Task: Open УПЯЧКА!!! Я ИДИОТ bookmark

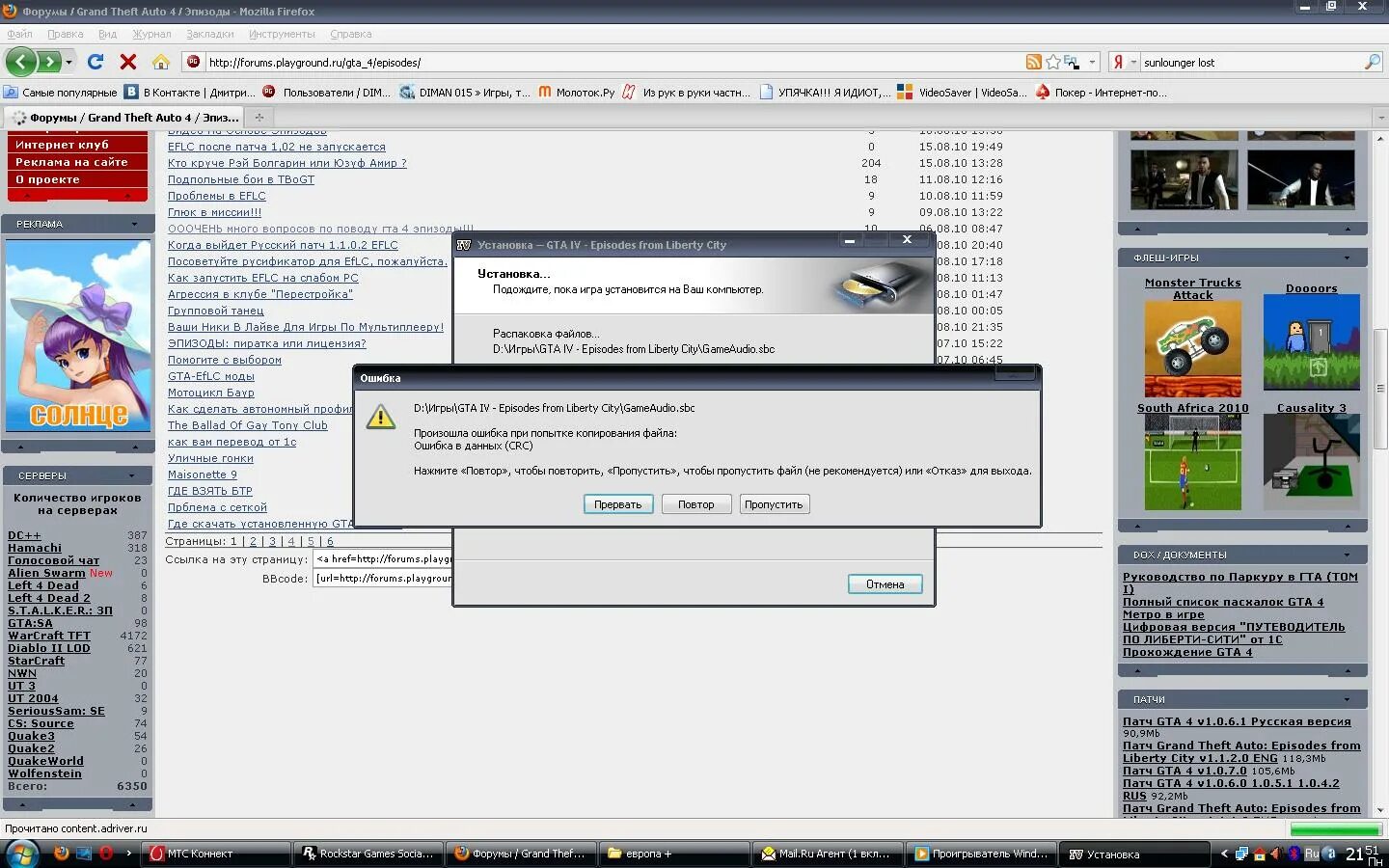Action: (x=825, y=93)
